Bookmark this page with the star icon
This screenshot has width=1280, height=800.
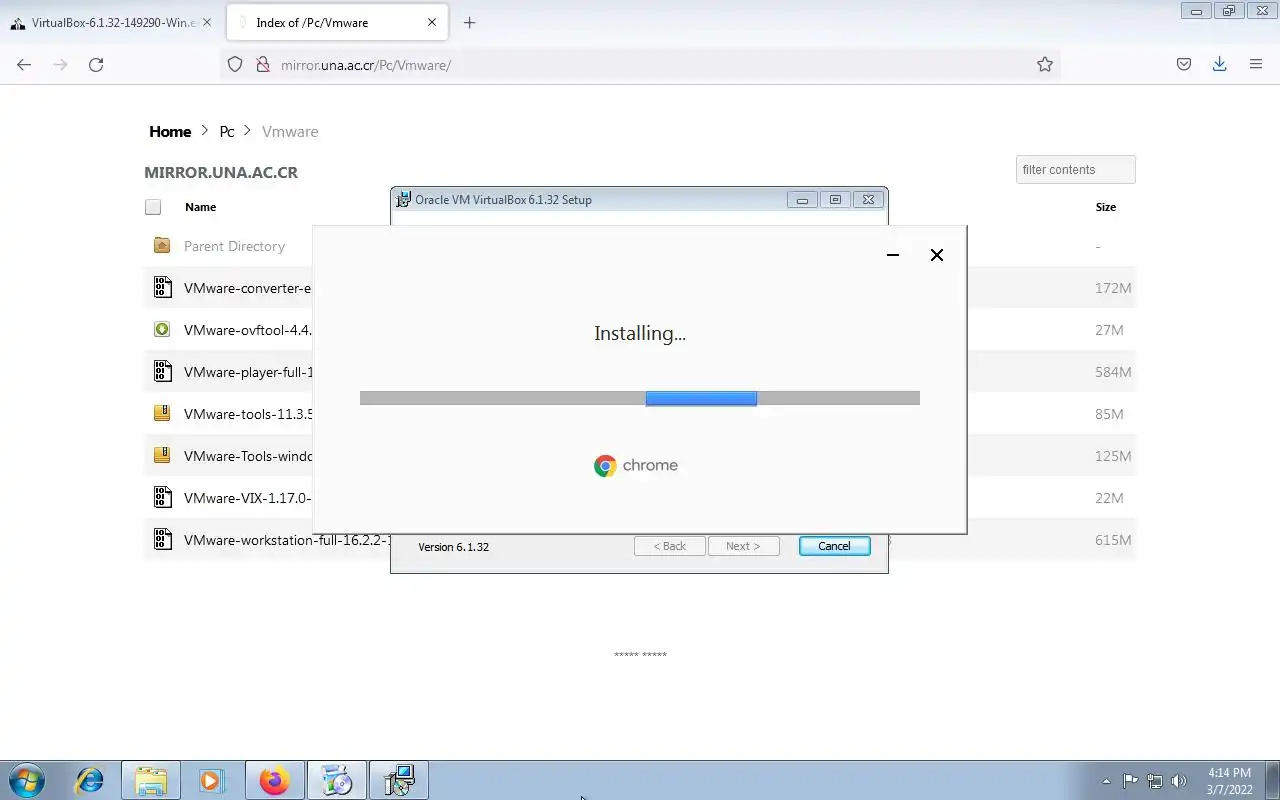click(x=1045, y=64)
